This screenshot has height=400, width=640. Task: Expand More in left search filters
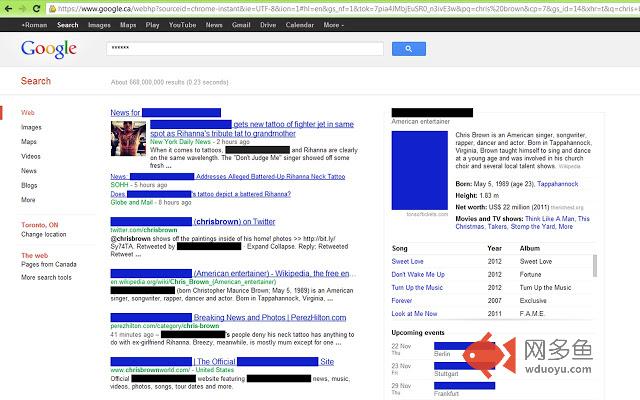point(28,200)
